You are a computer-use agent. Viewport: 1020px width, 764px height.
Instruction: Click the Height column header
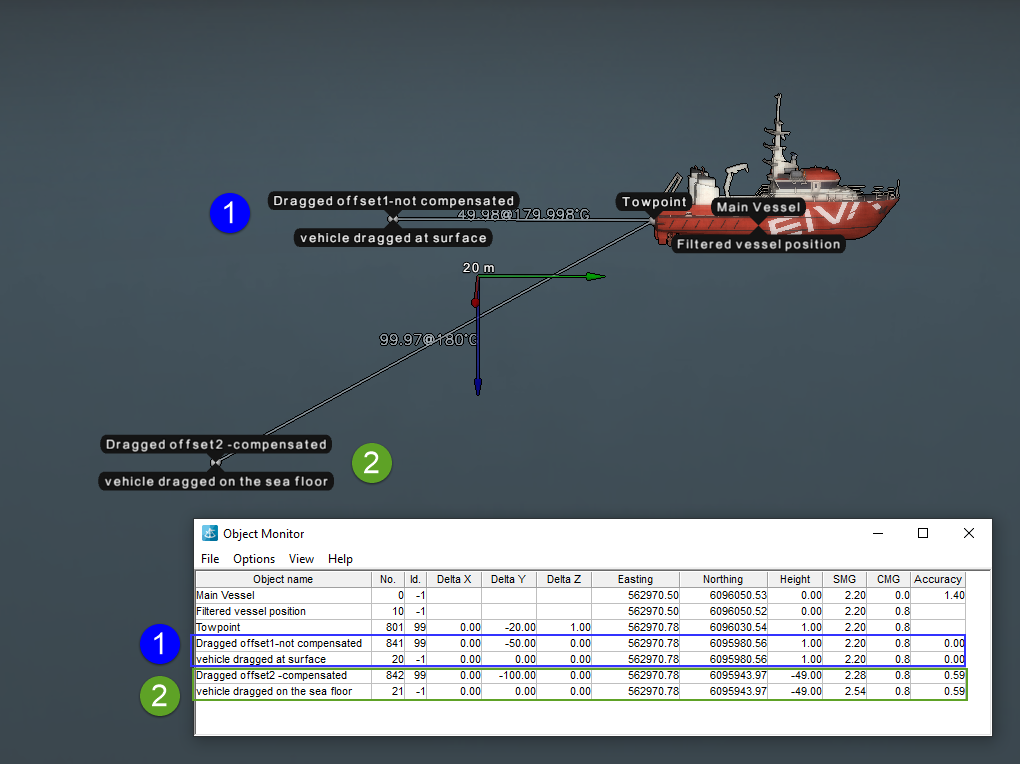[795, 579]
